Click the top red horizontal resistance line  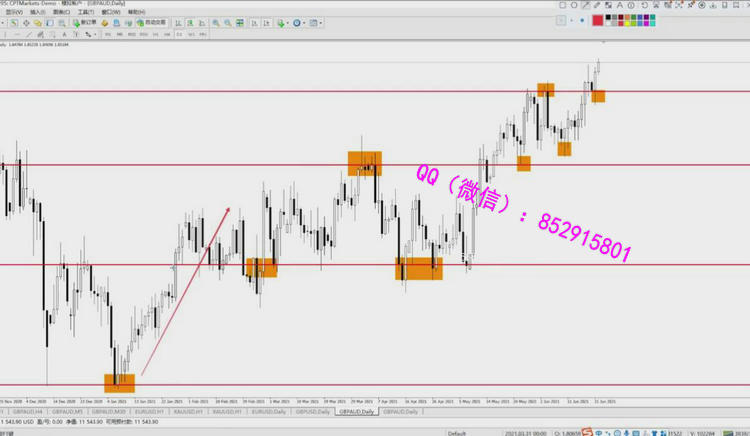pos(300,91)
